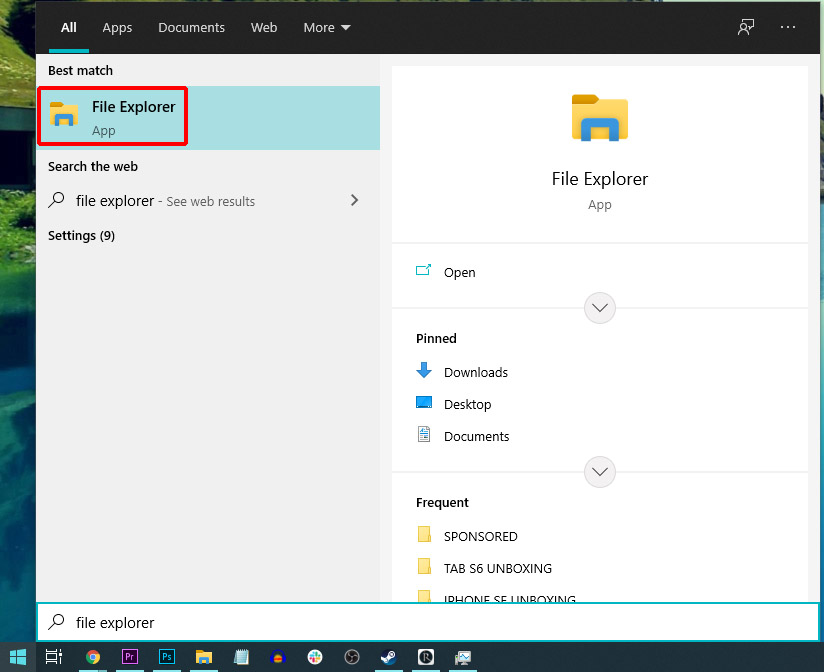The height and width of the screenshot is (672, 824).
Task: Open the Windows Start menu
Action: (x=18, y=657)
